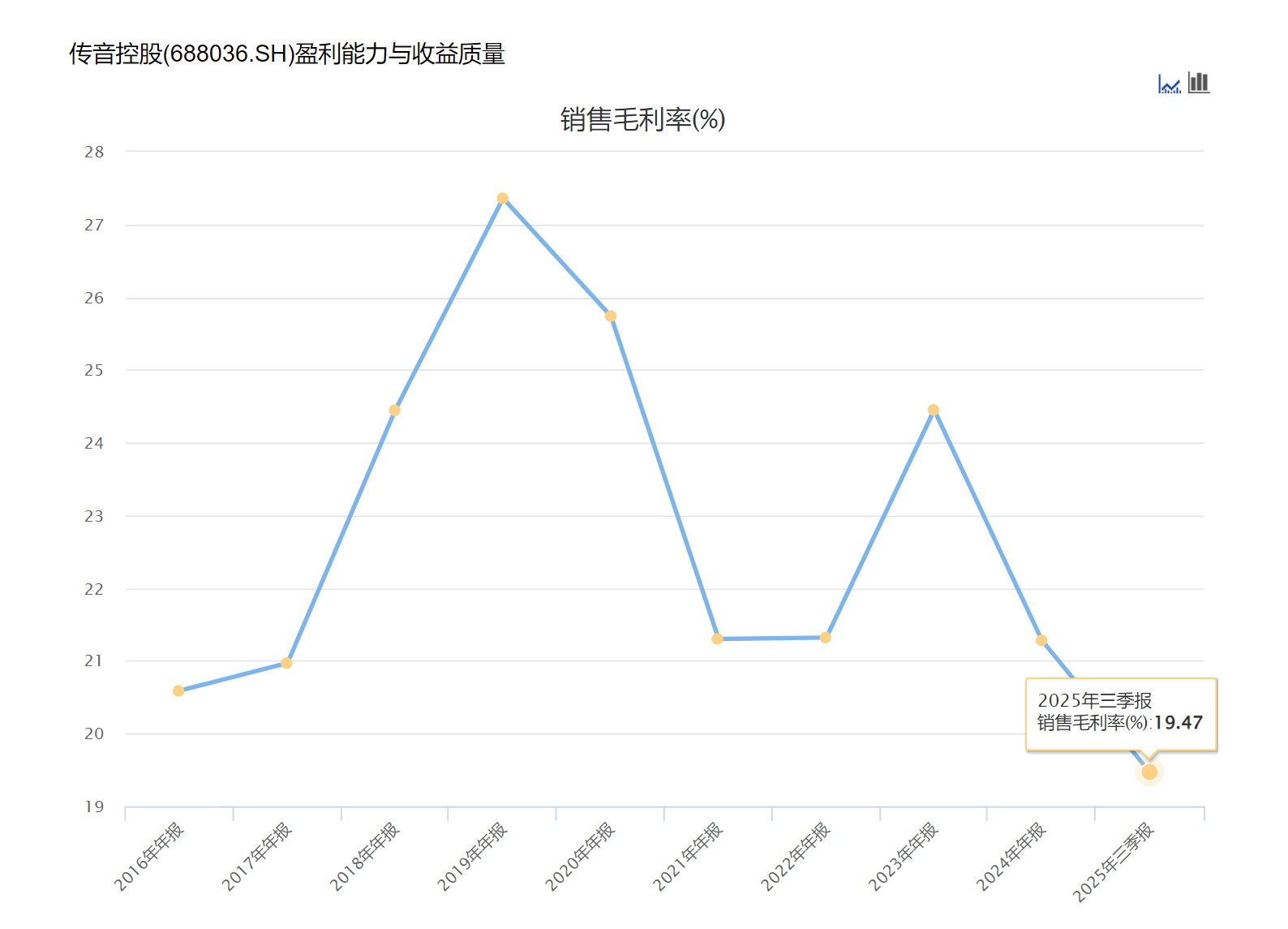The width and height of the screenshot is (1288, 929).
Task: Click the y-axis value 23
Action: 94,516
